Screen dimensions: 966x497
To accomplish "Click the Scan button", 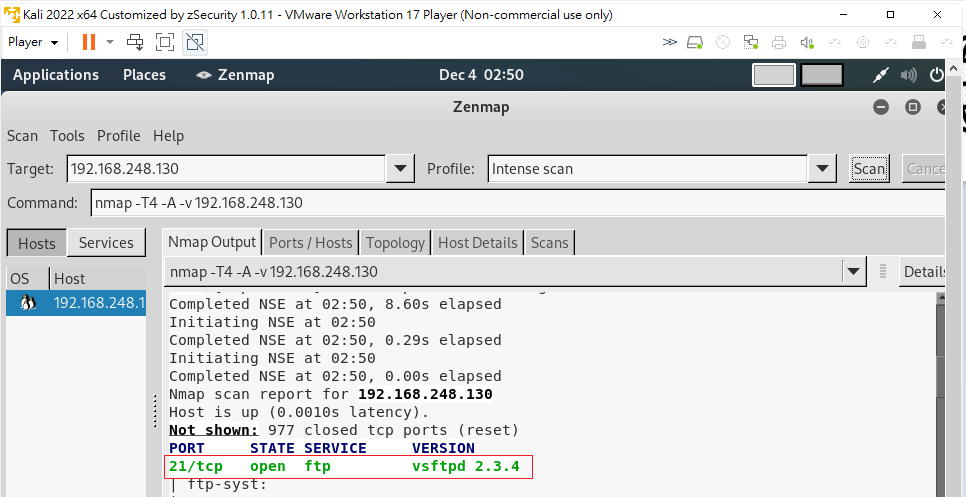I will (869, 169).
